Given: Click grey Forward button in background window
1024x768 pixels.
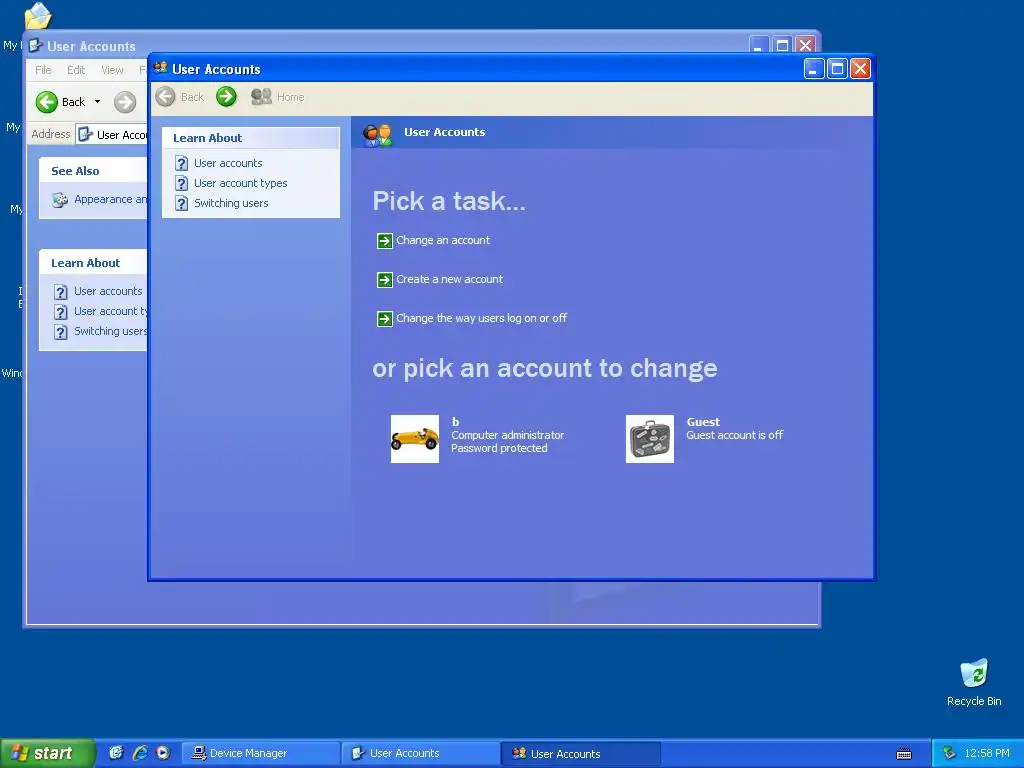Looking at the screenshot, I should click(x=125, y=102).
